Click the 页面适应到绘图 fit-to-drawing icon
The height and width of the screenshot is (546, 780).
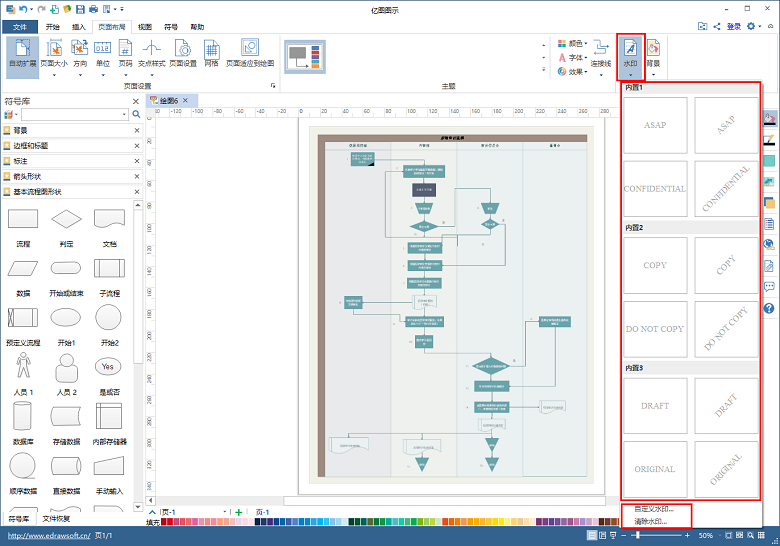click(250, 53)
